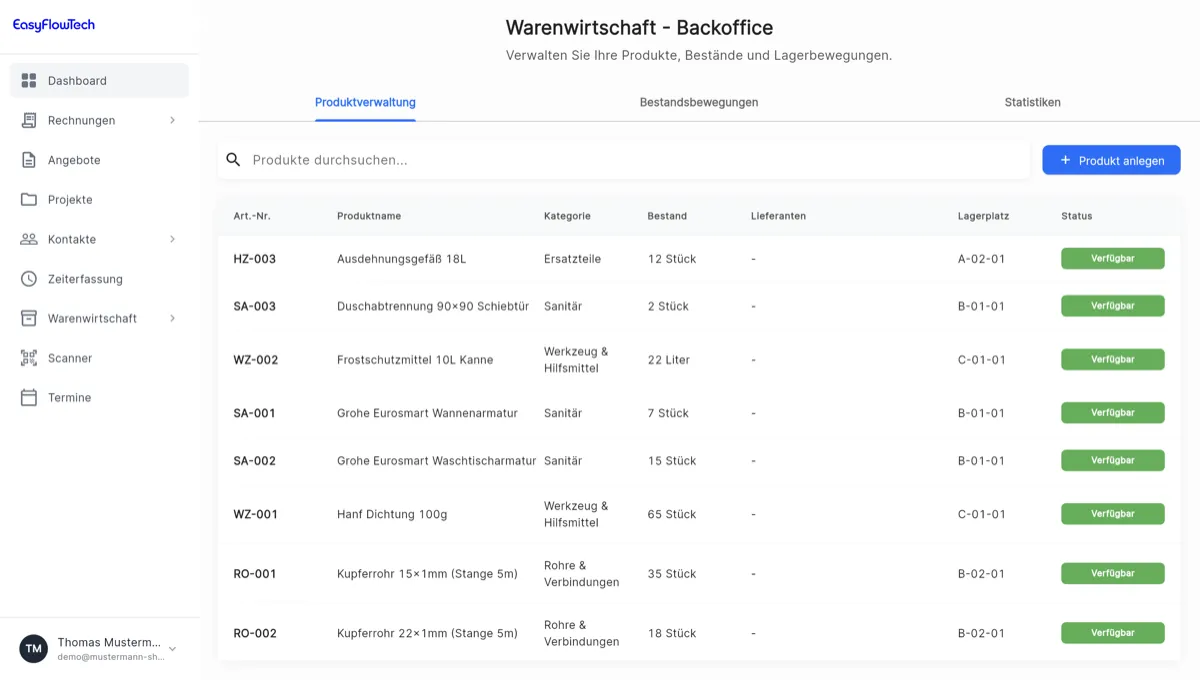Click the TM user avatar at bottom left
Screen dimensions: 1200x680
(x=33, y=649)
